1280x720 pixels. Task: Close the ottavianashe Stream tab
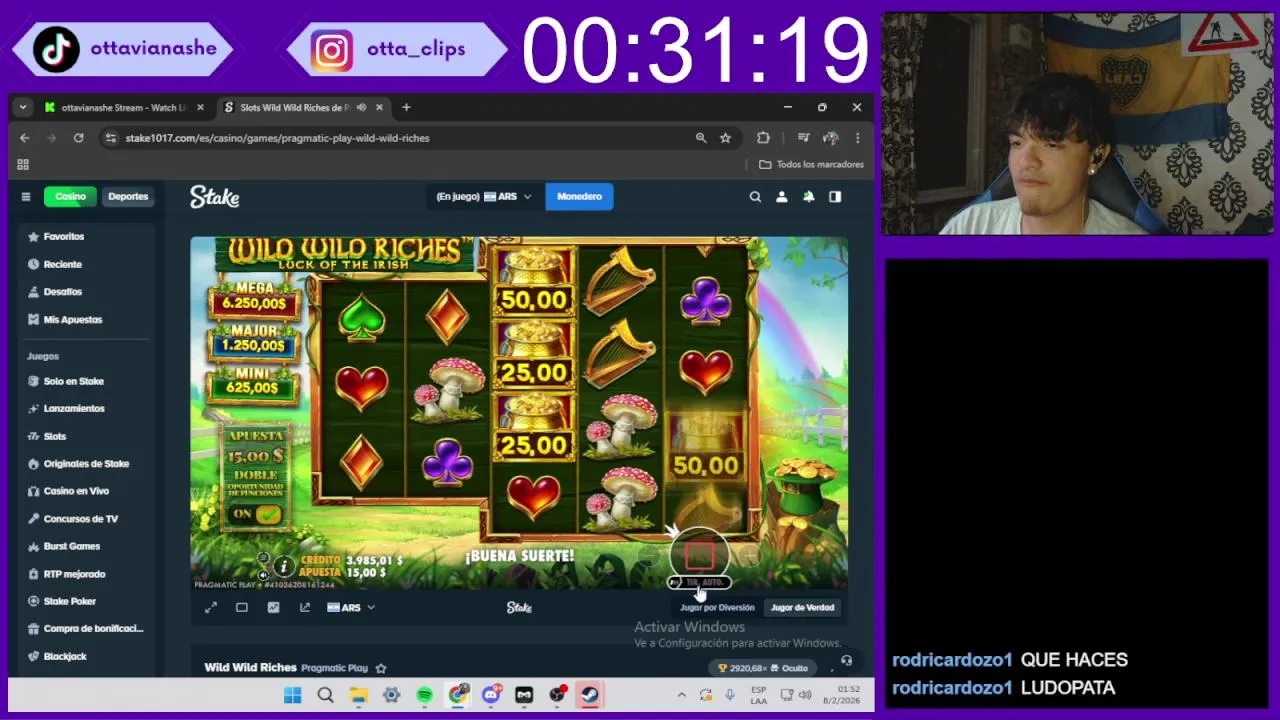coord(200,107)
